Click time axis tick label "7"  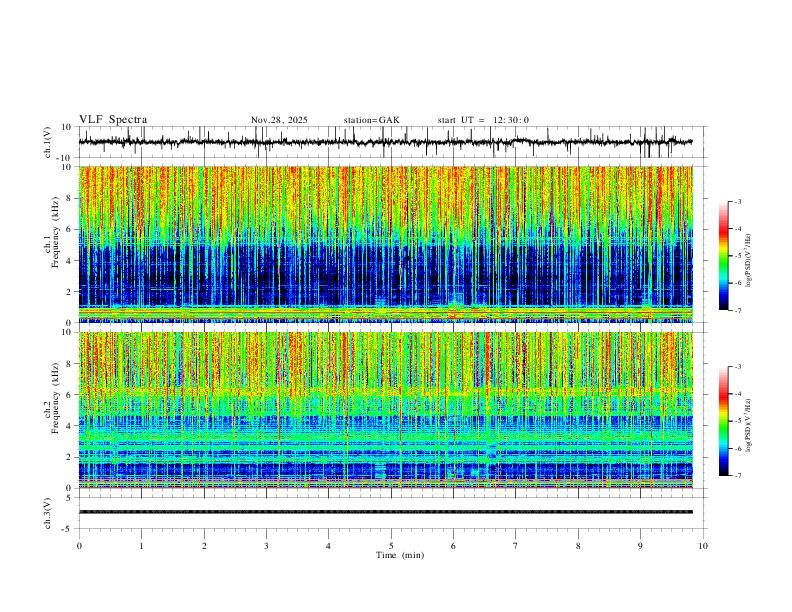tap(516, 546)
